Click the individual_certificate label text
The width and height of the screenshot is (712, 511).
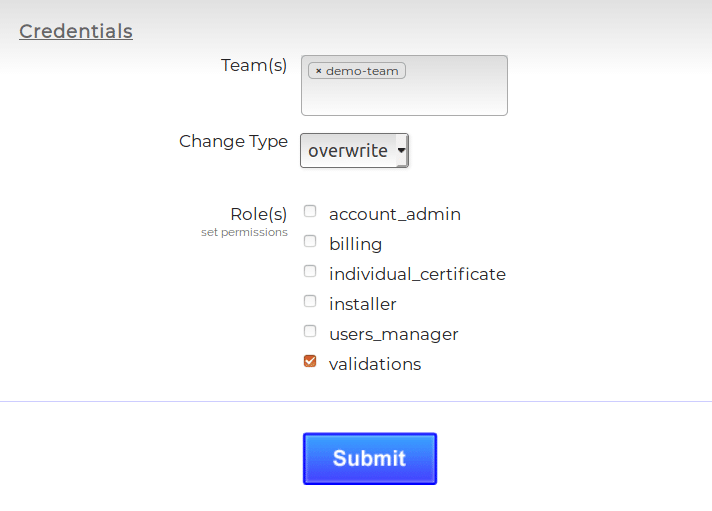click(417, 274)
